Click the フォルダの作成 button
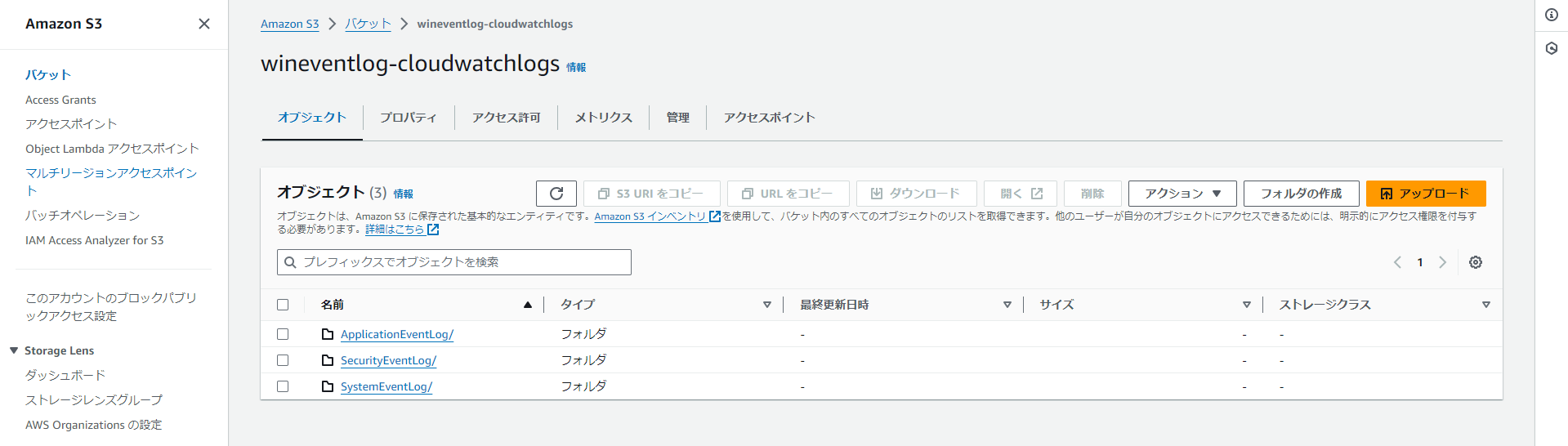Viewport: 1568px width, 446px height. tap(1302, 194)
